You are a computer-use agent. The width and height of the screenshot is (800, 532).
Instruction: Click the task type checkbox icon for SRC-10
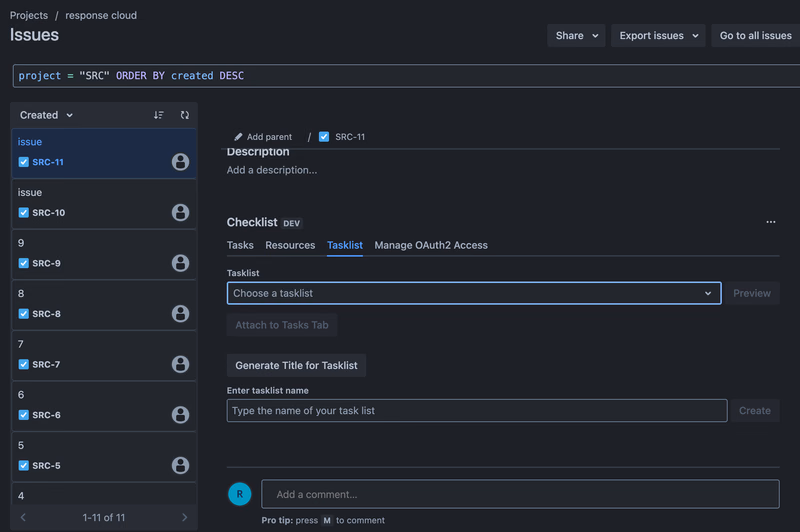(23, 212)
